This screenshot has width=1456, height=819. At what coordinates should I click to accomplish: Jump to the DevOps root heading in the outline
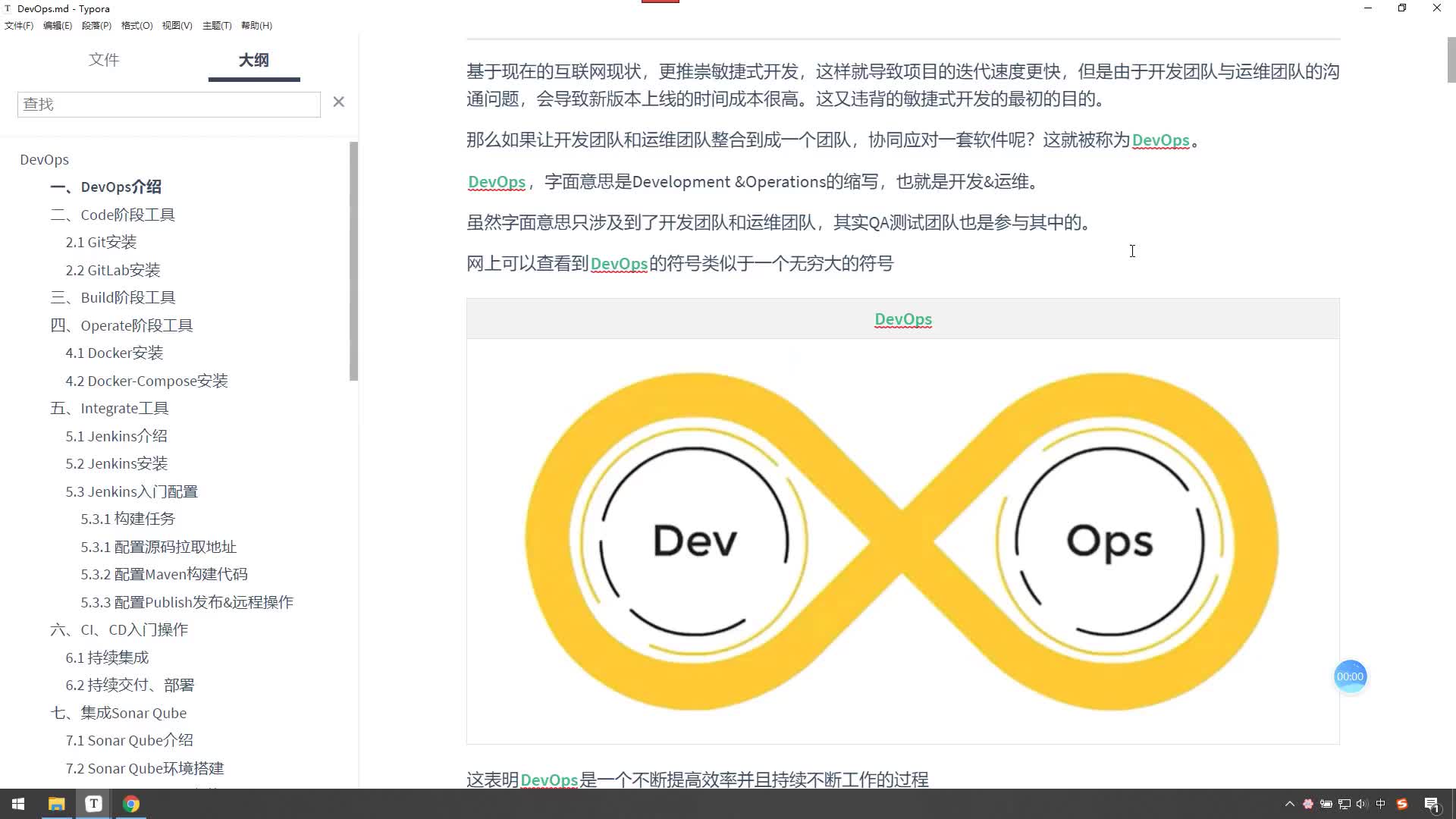44,160
